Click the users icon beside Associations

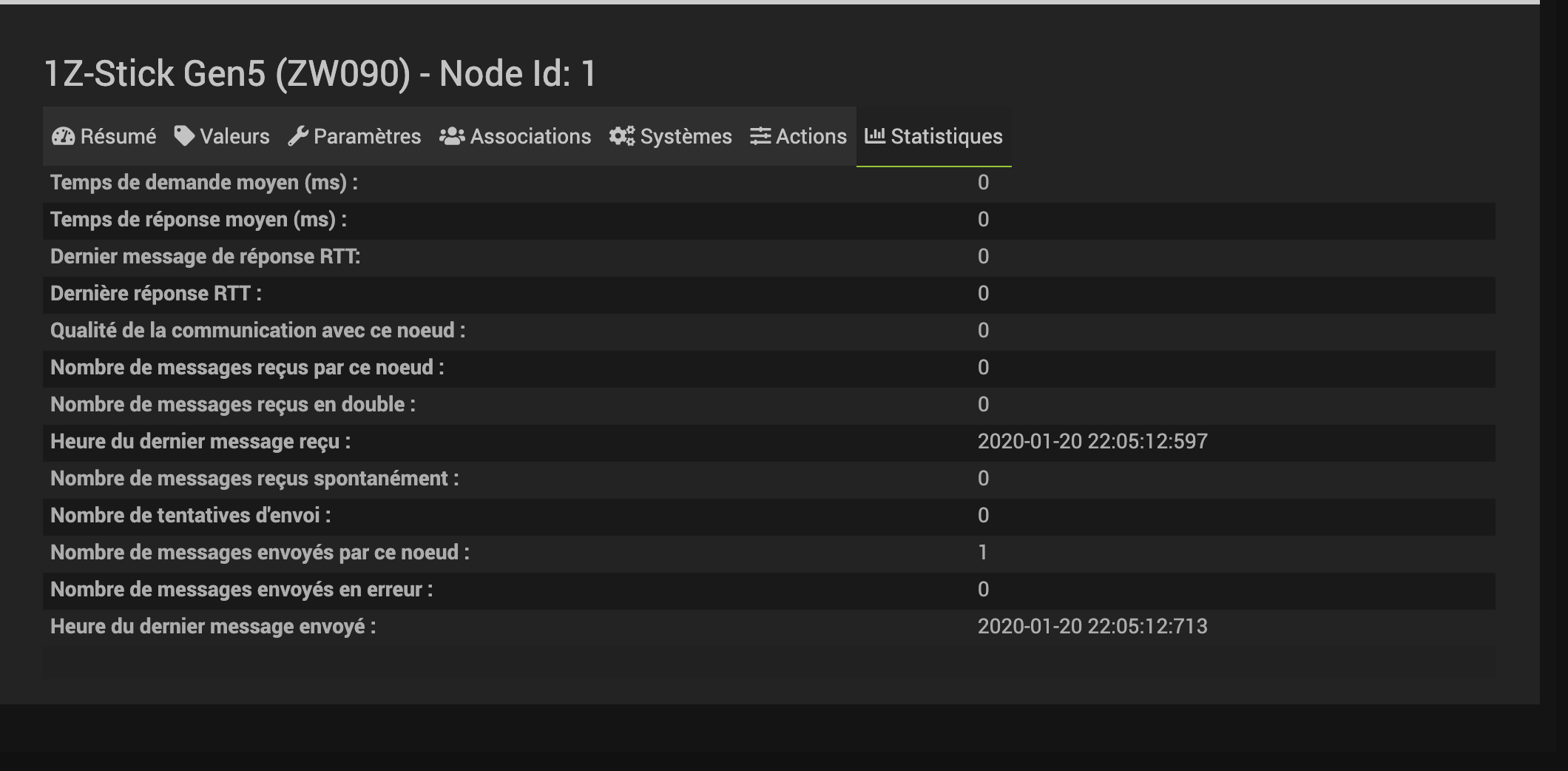452,136
